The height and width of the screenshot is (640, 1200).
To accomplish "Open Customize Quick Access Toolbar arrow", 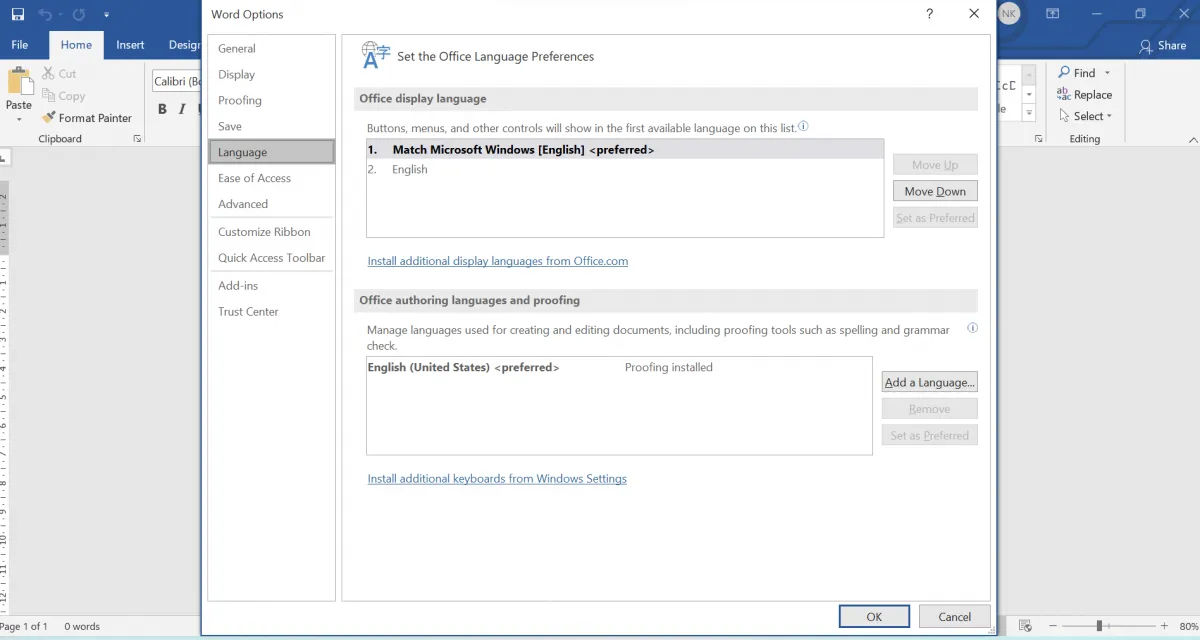I will 106,16.
